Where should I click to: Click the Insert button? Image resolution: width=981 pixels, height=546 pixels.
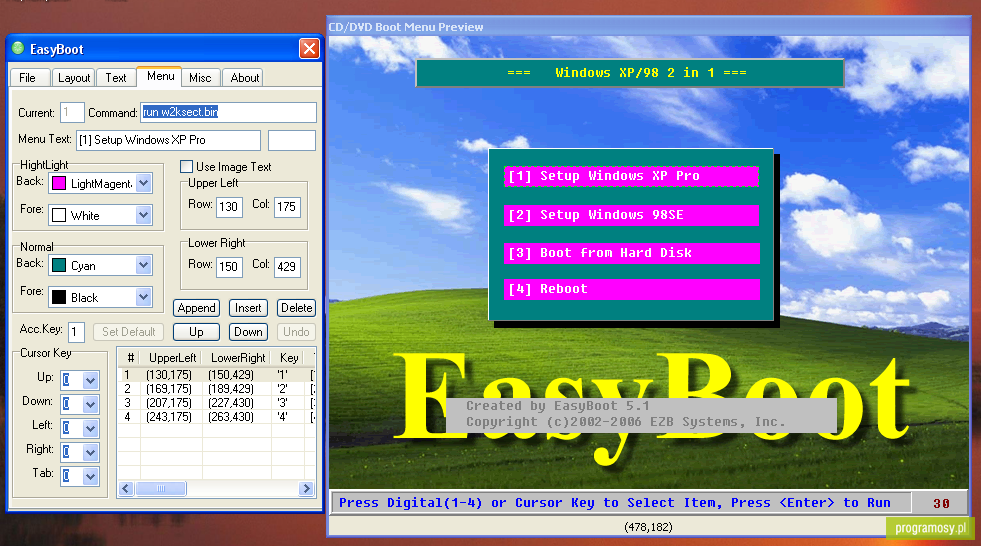(248, 308)
